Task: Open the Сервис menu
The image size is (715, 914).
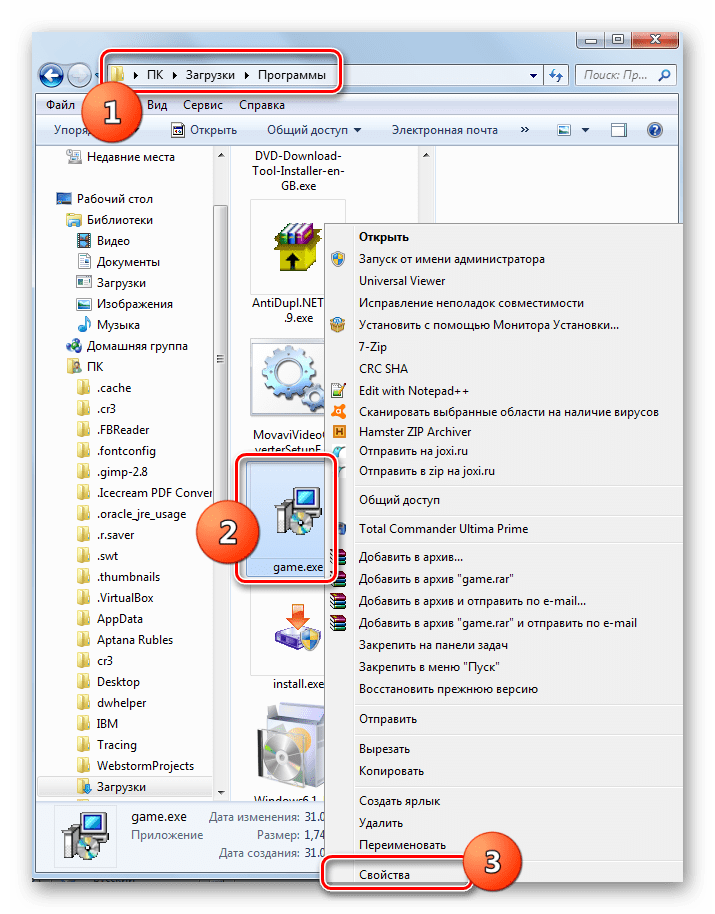Action: [x=203, y=105]
